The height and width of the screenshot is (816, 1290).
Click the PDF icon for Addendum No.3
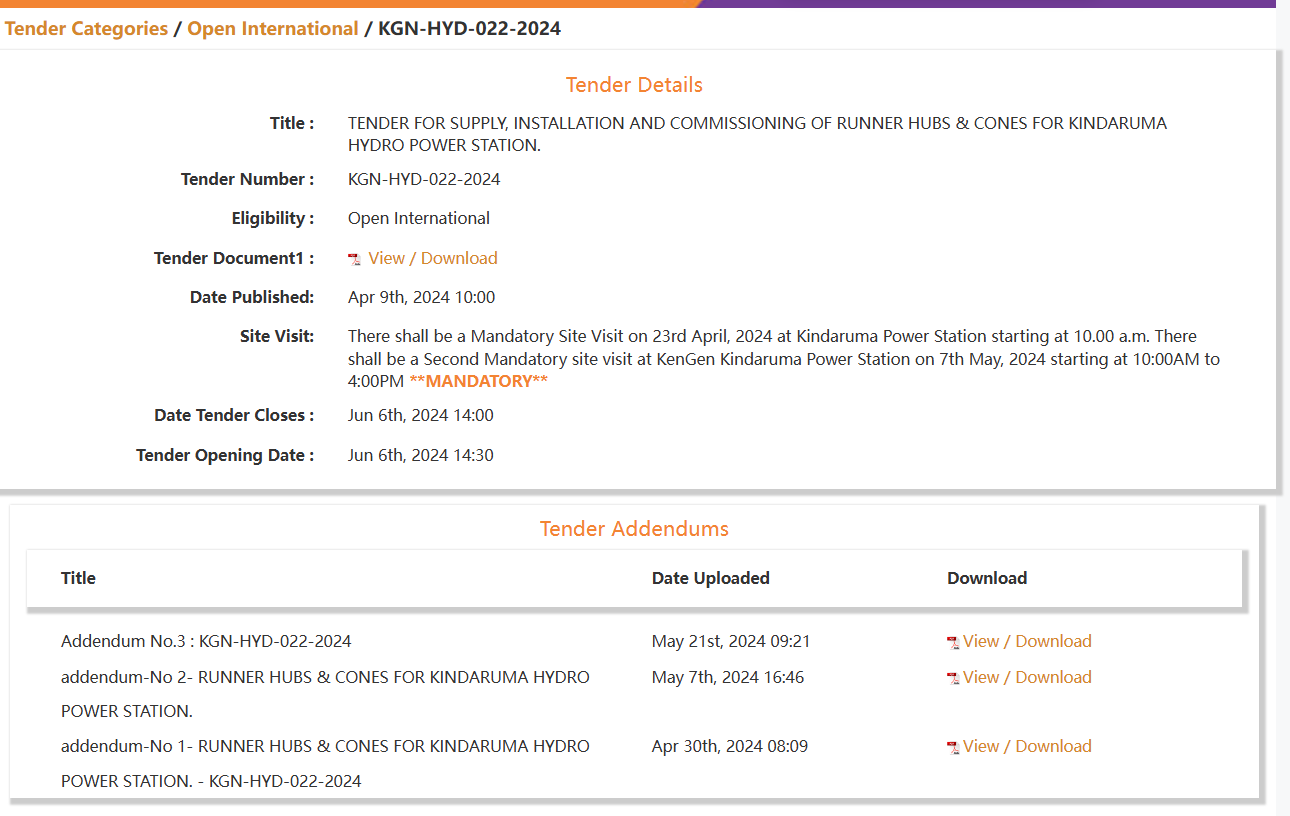pyautogui.click(x=953, y=643)
